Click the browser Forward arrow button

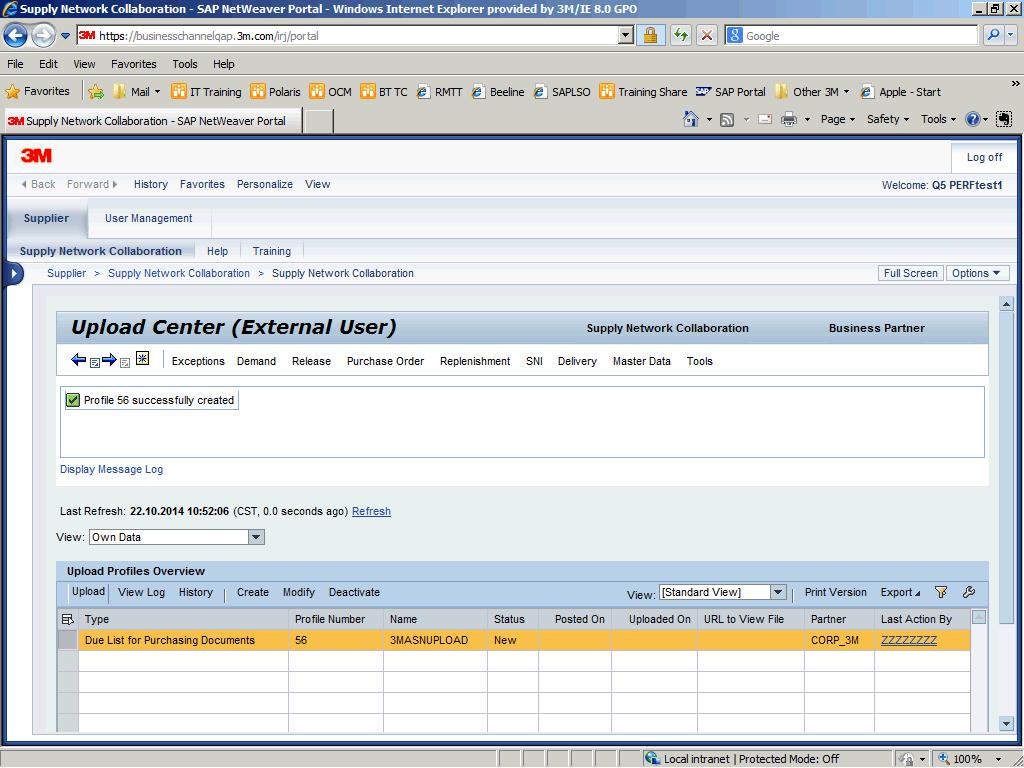[43, 35]
